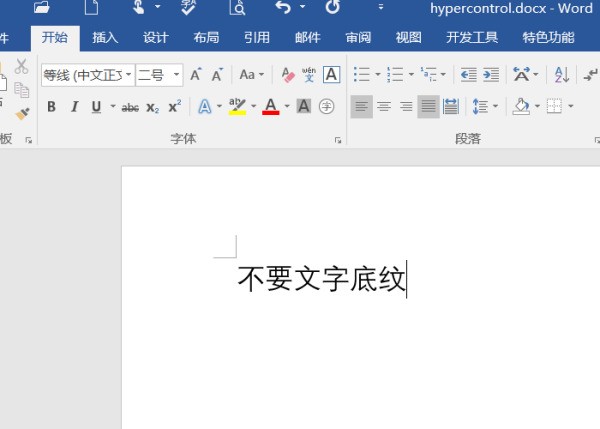The width and height of the screenshot is (600, 429).
Task: Open underline style dropdown arrow
Action: click(113, 106)
